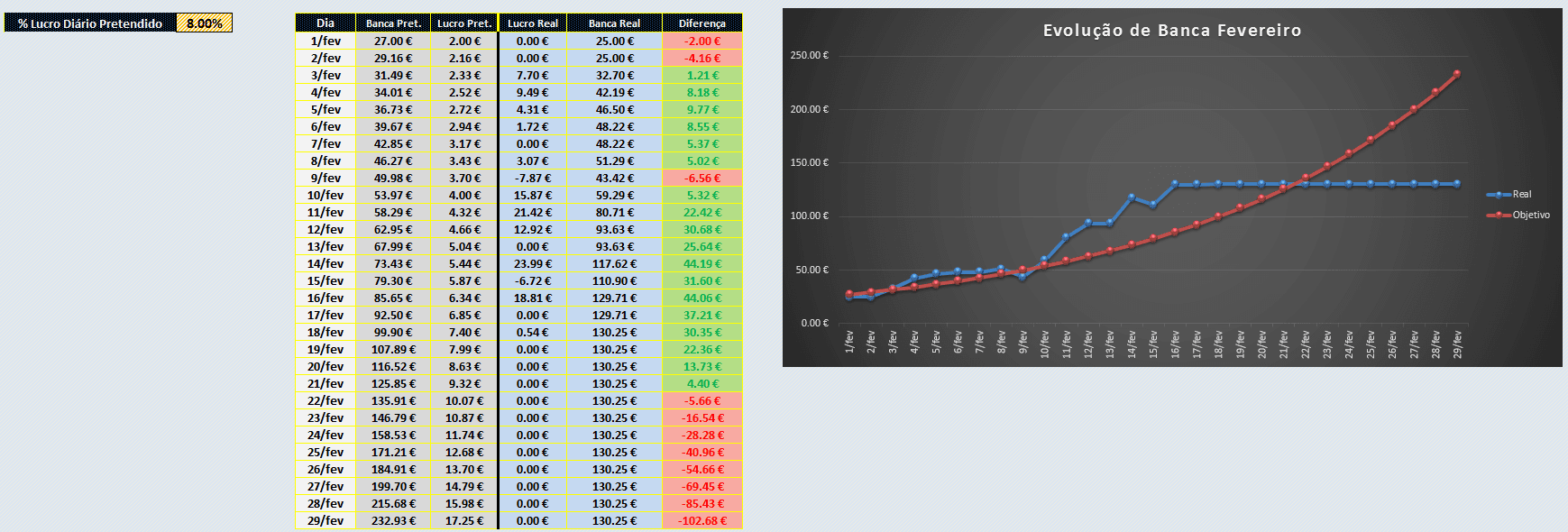Select the 'Real' legend entry in chart
1568x532 pixels.
[x=1509, y=194]
